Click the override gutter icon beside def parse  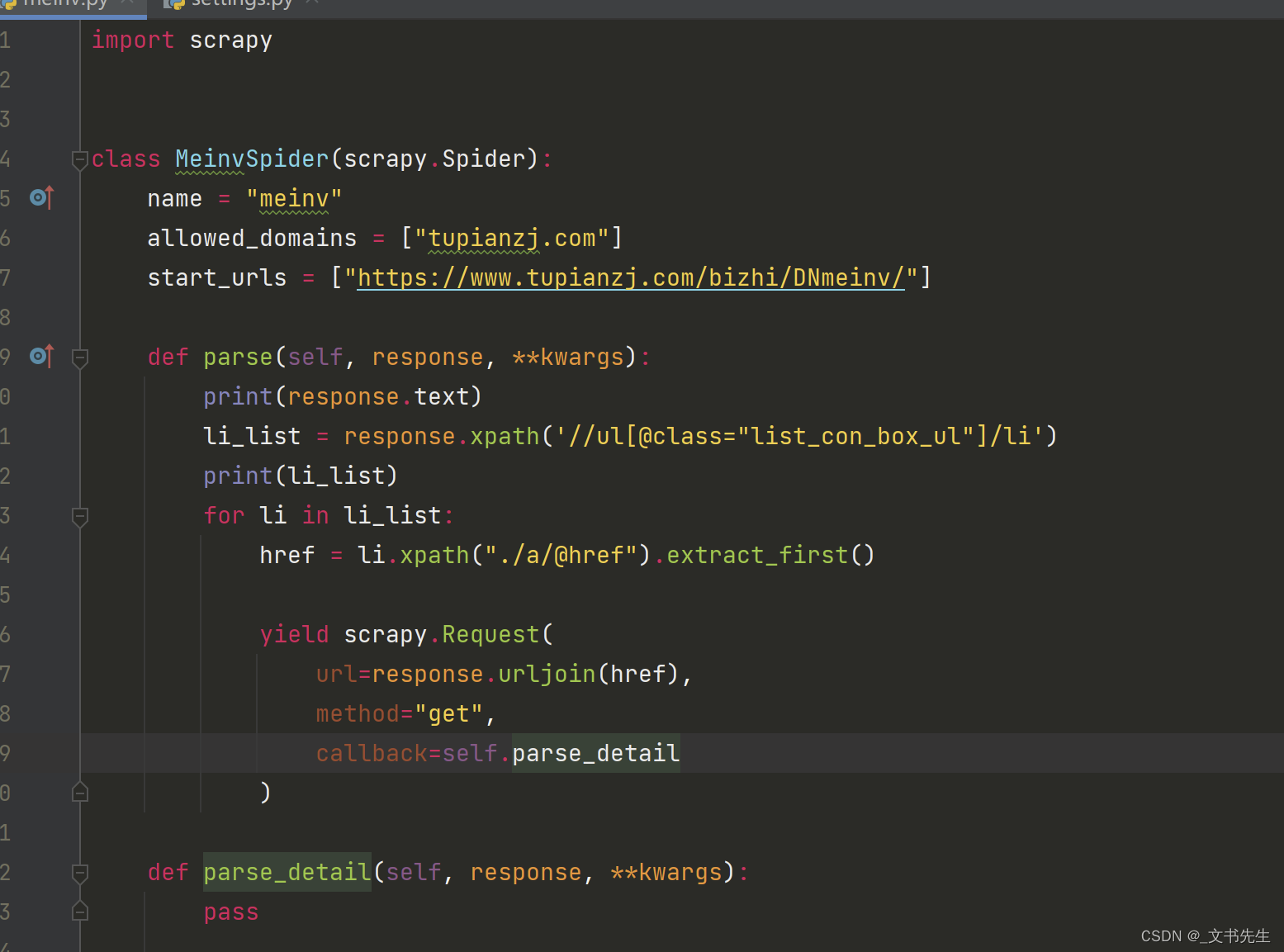pyautogui.click(x=41, y=356)
